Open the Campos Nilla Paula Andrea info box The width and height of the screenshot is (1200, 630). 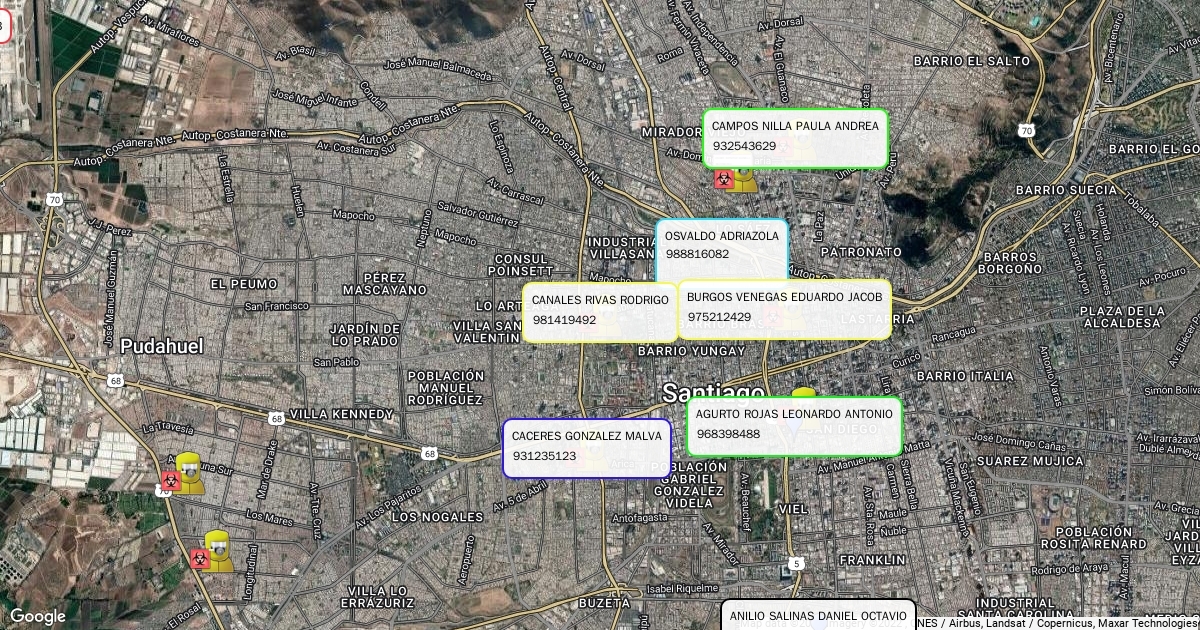coord(795,138)
